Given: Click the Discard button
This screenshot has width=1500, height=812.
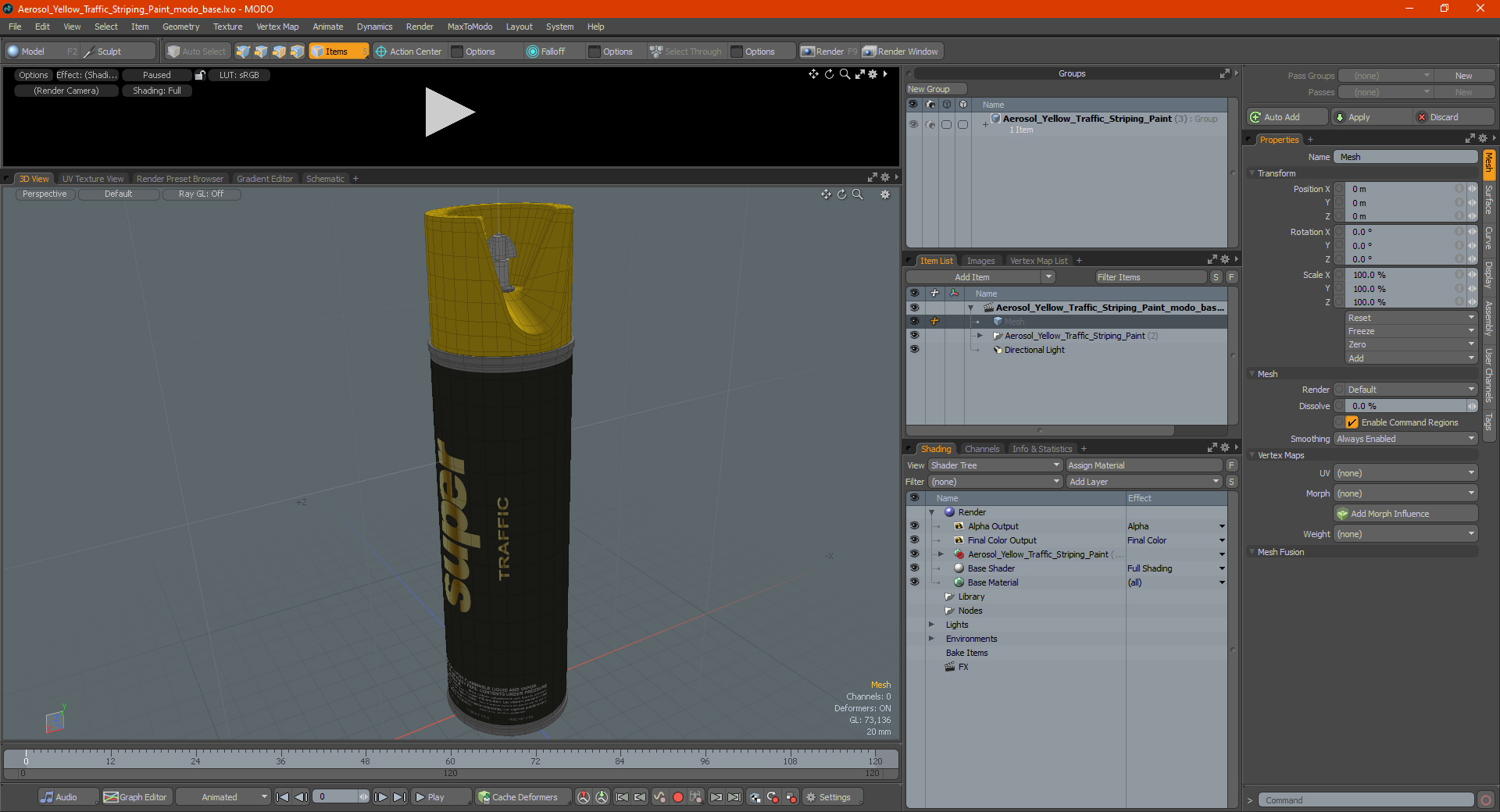Looking at the screenshot, I should coord(1454,117).
